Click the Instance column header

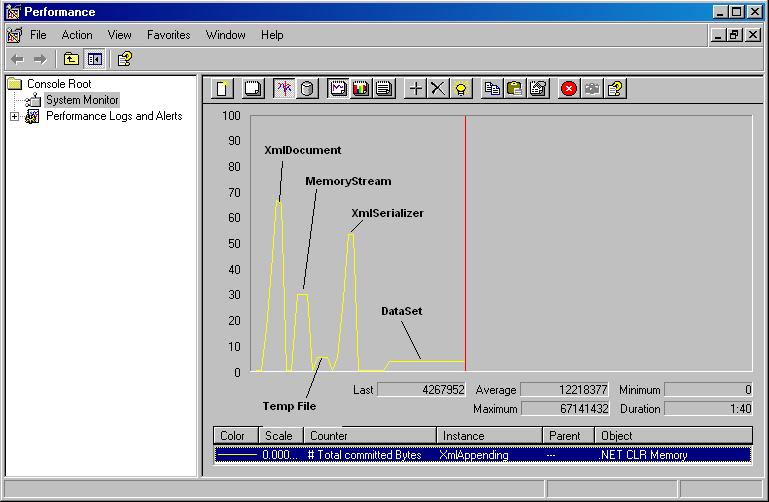coord(489,435)
